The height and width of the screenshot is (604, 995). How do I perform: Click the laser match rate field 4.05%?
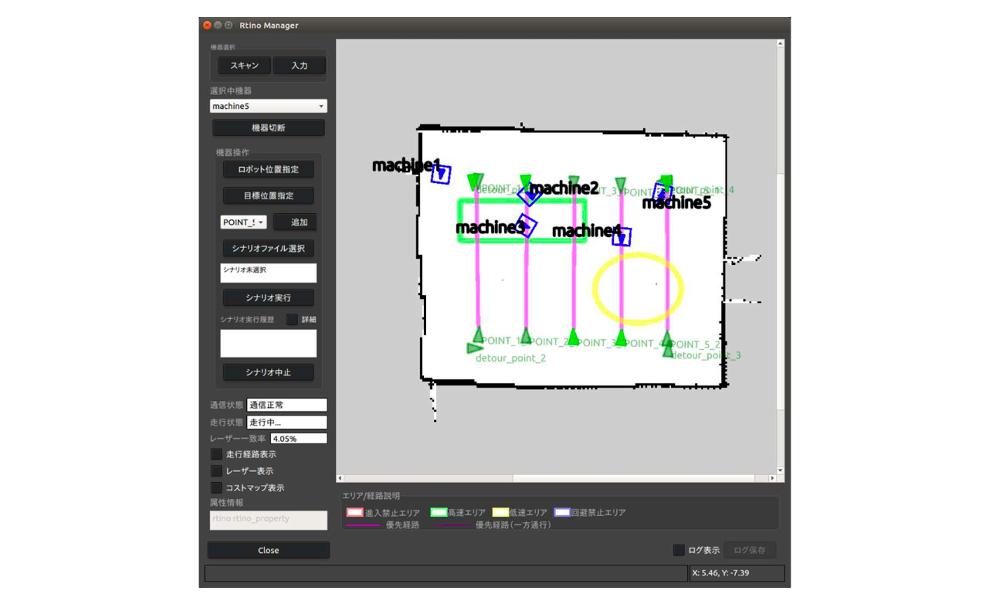click(299, 438)
